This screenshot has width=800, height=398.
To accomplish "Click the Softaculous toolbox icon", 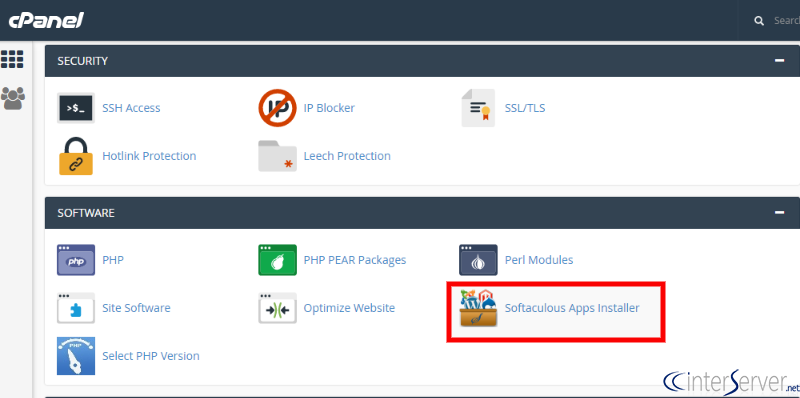I will point(478,308).
